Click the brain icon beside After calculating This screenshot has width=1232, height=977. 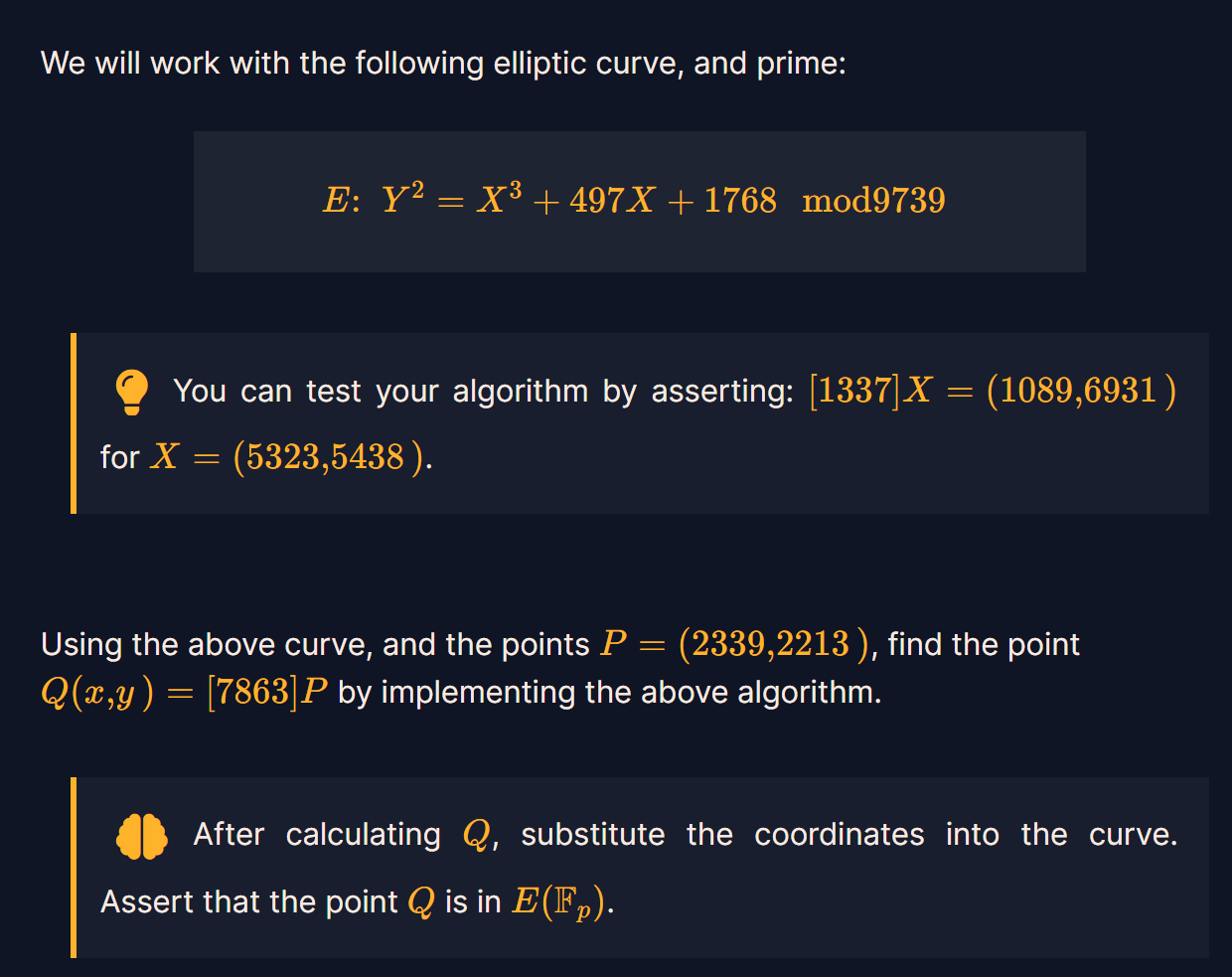pyautogui.click(x=142, y=836)
